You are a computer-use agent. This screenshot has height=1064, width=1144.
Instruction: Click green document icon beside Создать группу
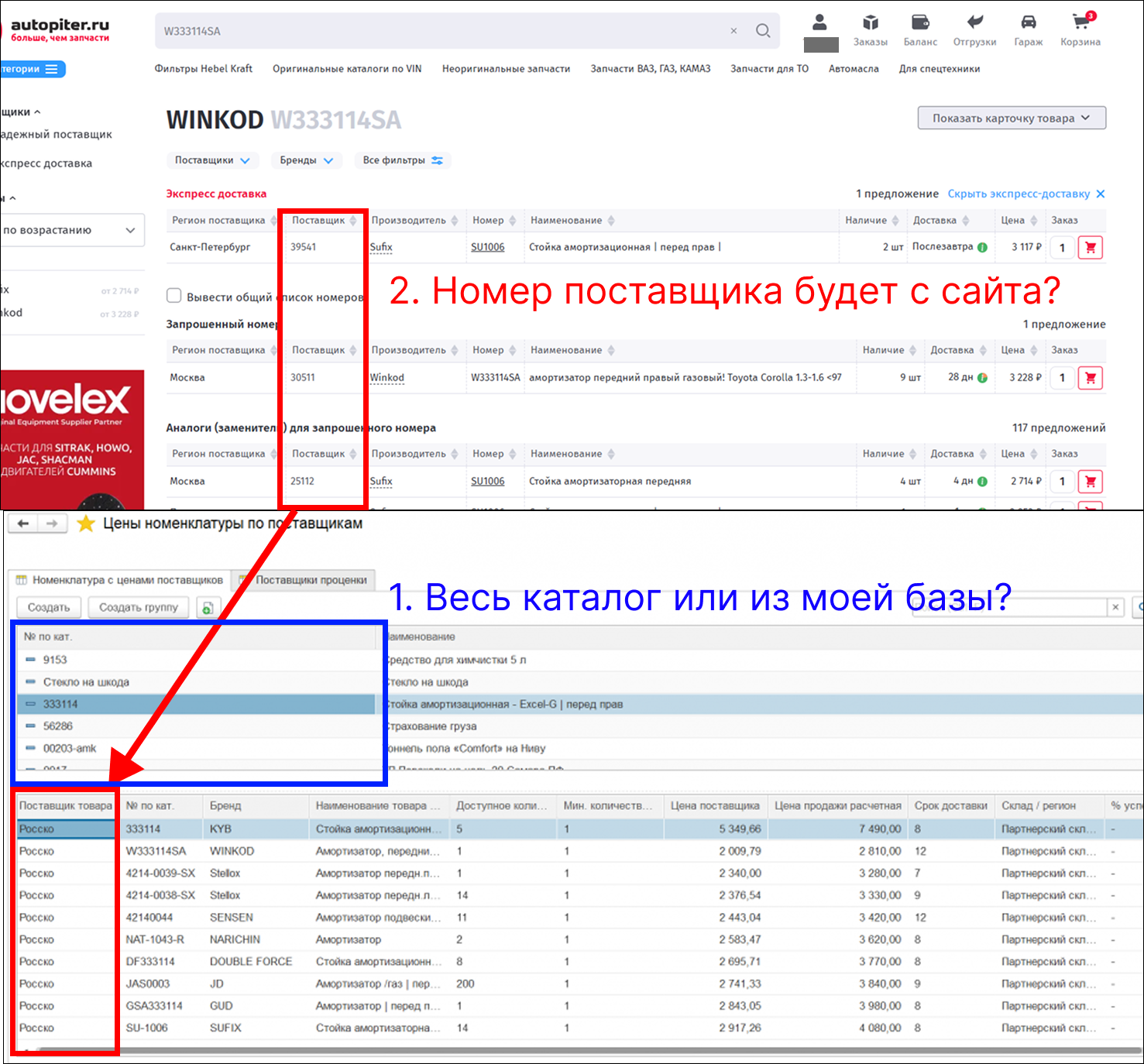tap(208, 608)
